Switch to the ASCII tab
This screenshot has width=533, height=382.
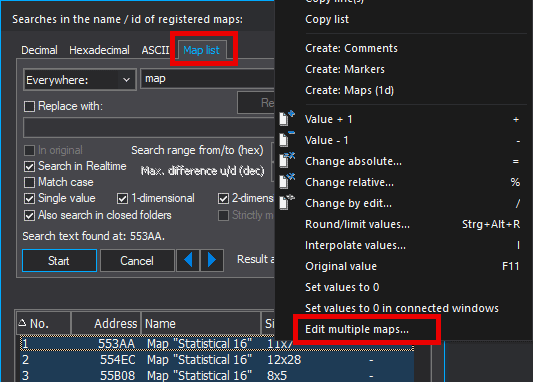(x=155, y=50)
